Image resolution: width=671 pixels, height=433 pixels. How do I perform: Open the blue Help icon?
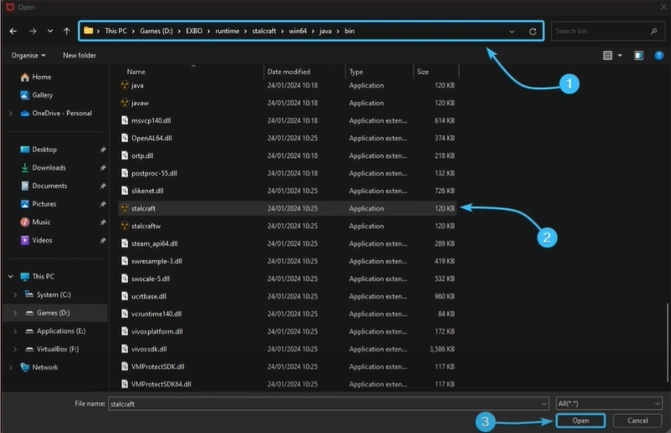pos(659,56)
